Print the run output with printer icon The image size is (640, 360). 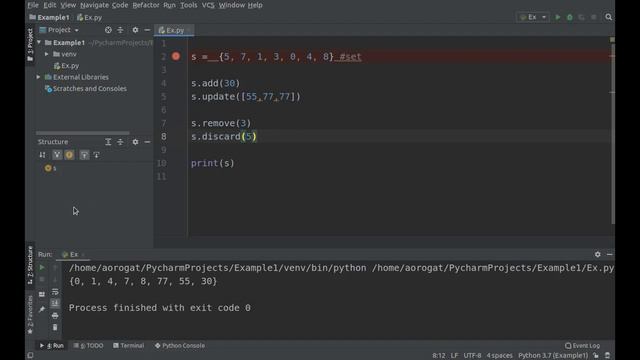click(x=55, y=316)
